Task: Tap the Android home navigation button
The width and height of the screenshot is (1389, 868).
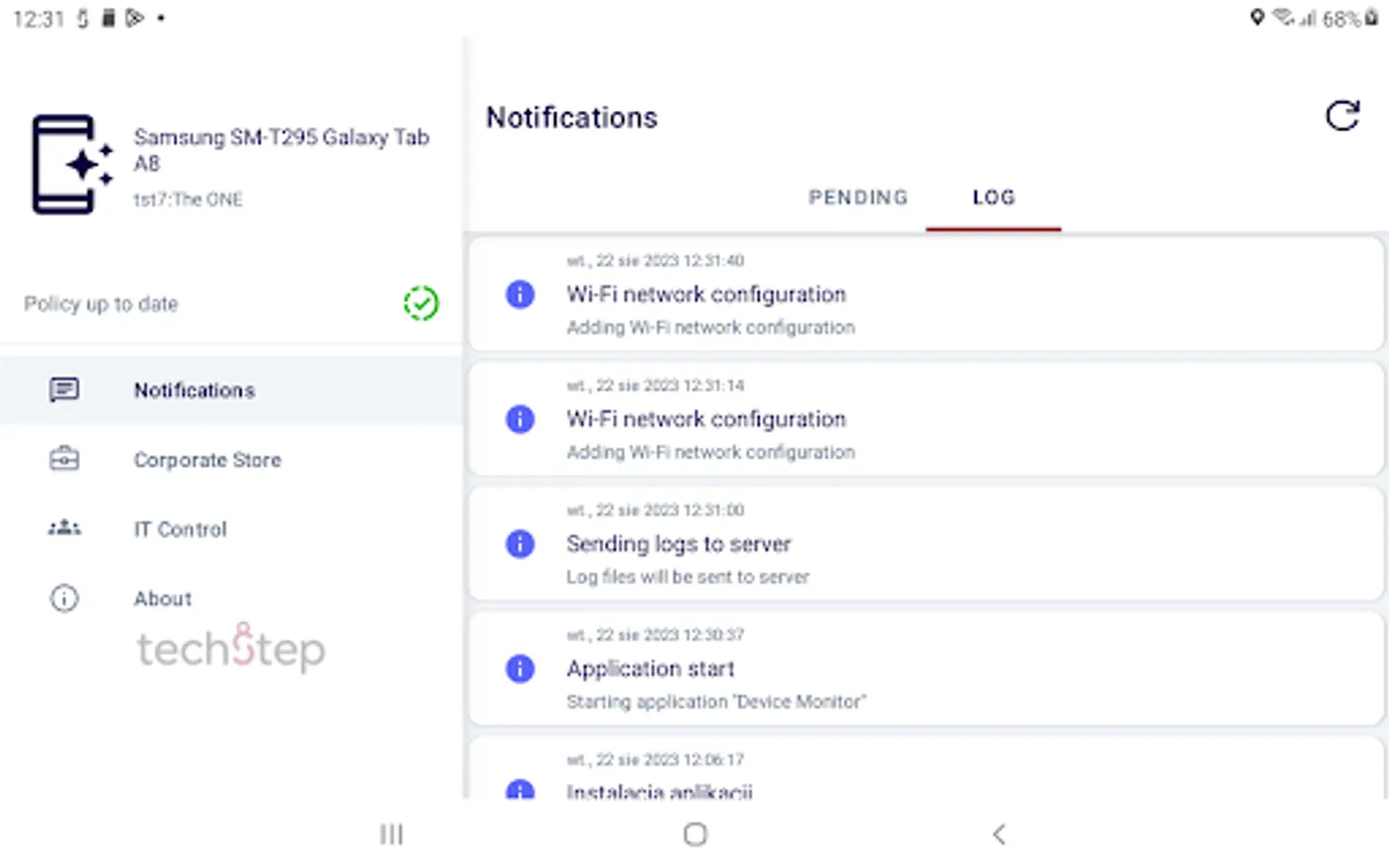Action: coord(694,834)
